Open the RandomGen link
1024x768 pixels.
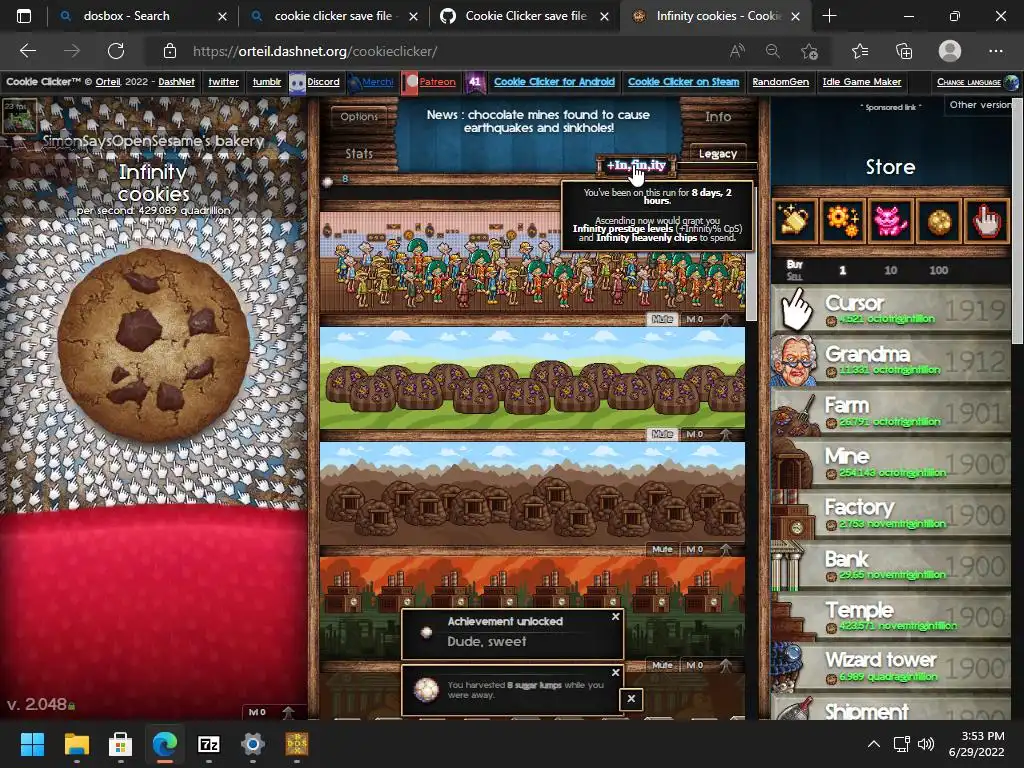[780, 82]
